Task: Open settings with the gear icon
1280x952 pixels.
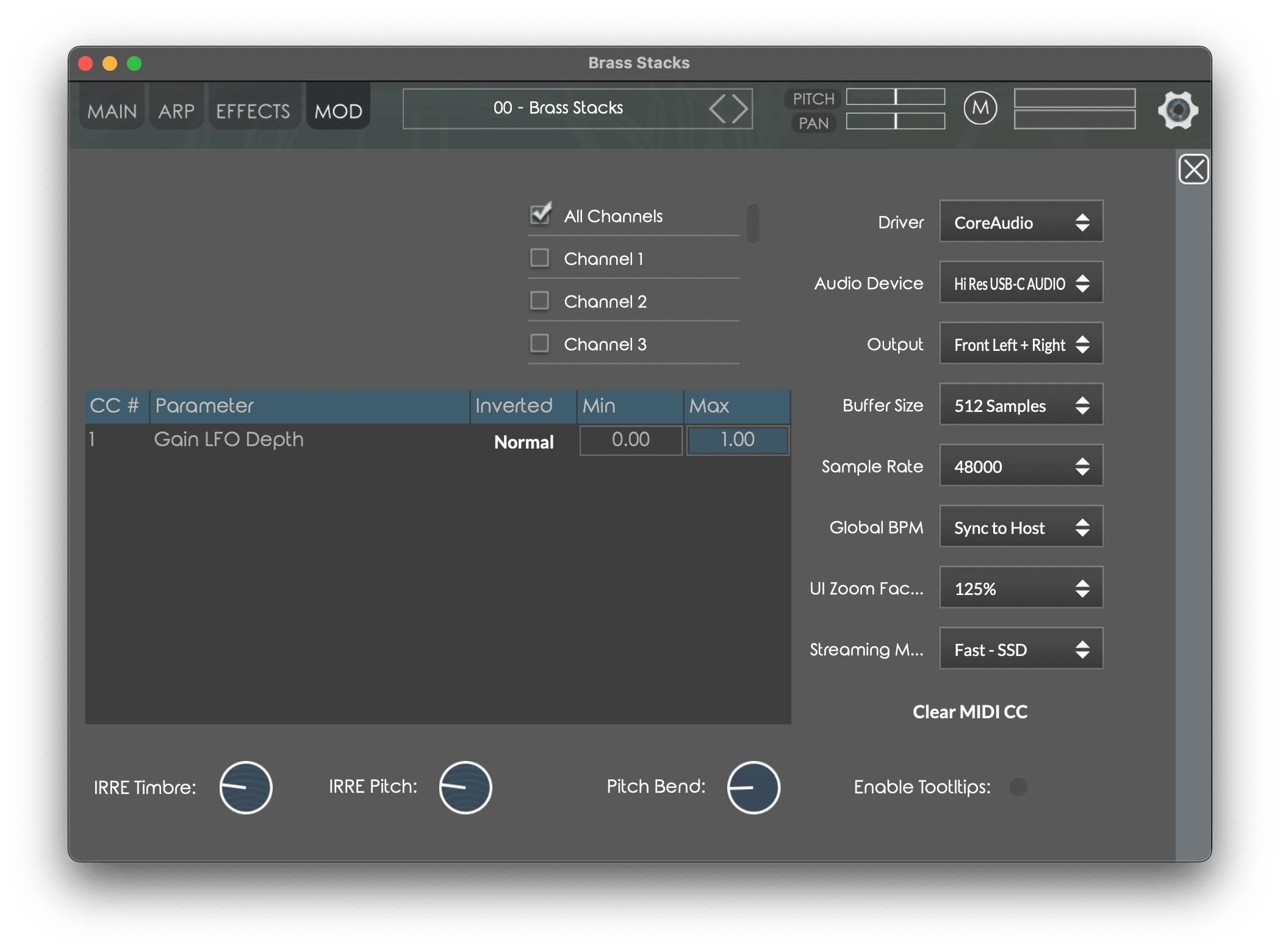Action: click(x=1178, y=110)
